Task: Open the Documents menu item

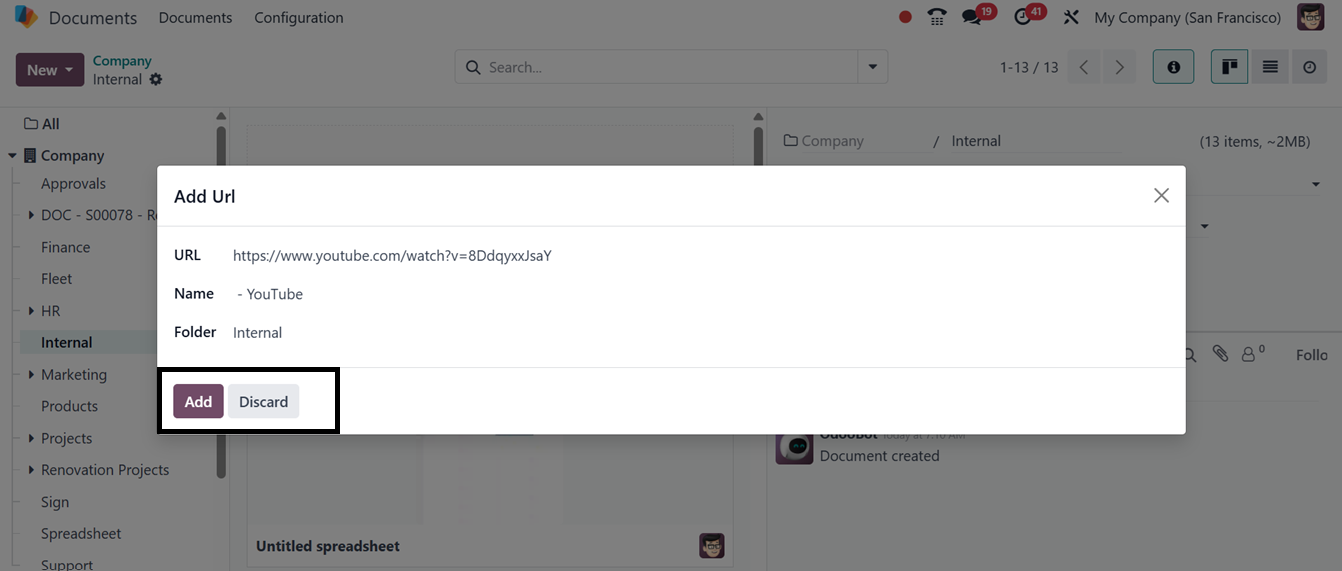Action: (195, 17)
